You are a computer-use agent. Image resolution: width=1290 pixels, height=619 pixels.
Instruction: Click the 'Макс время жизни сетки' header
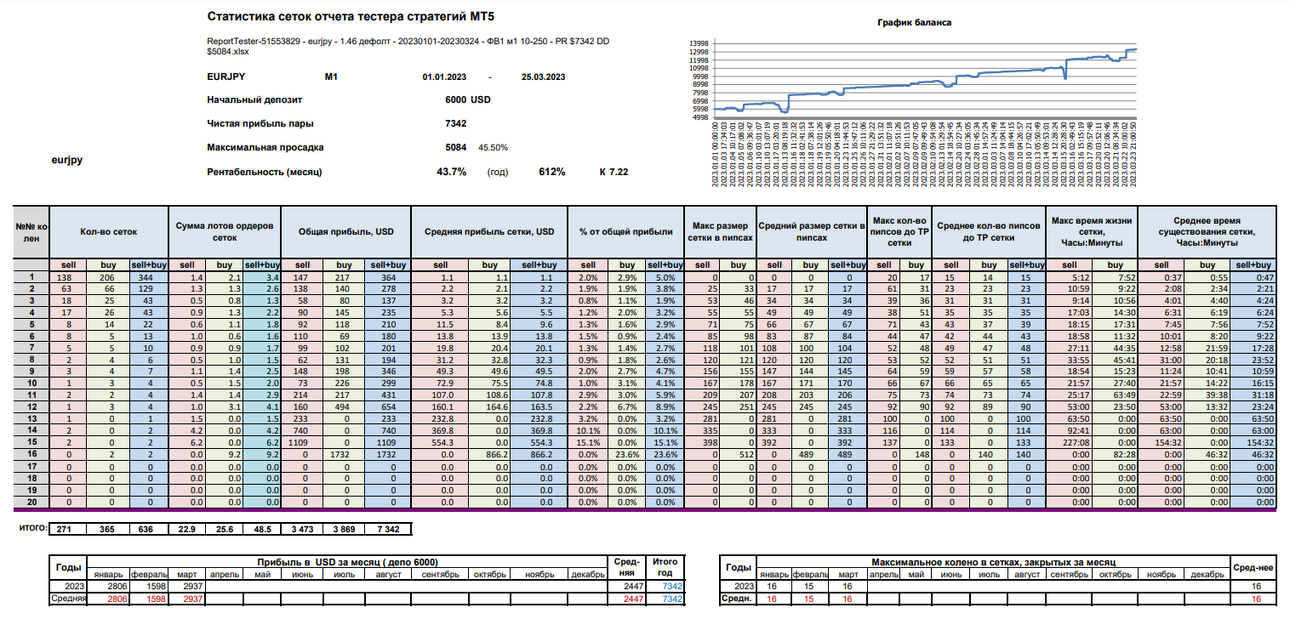(x=1093, y=231)
